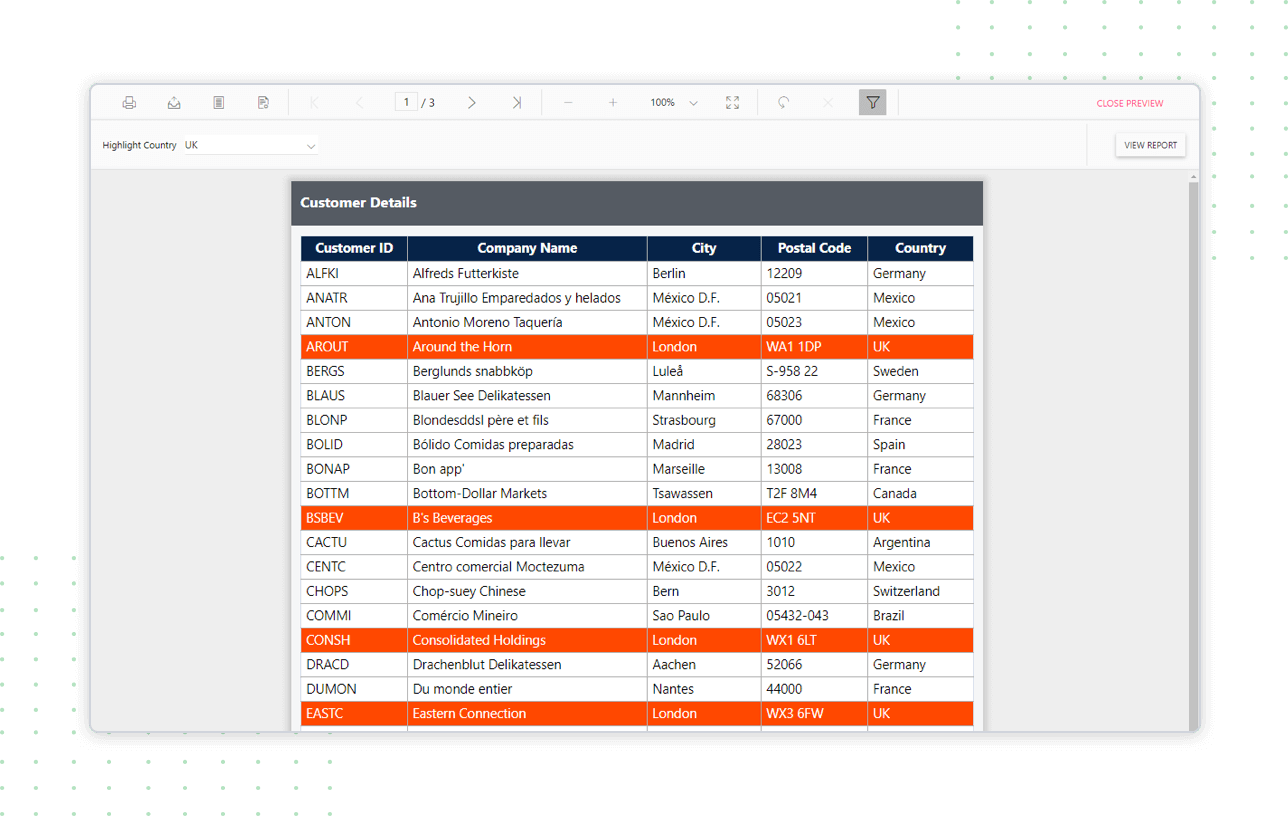Click the scrollbar up arrow
Image resolution: width=1288 pixels, height=816 pixels.
pyautogui.click(x=1193, y=177)
